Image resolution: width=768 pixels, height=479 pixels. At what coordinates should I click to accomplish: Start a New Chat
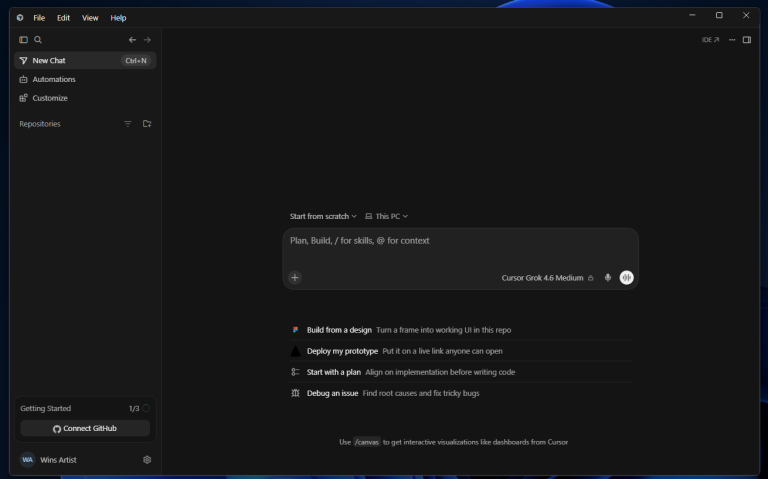[85, 60]
